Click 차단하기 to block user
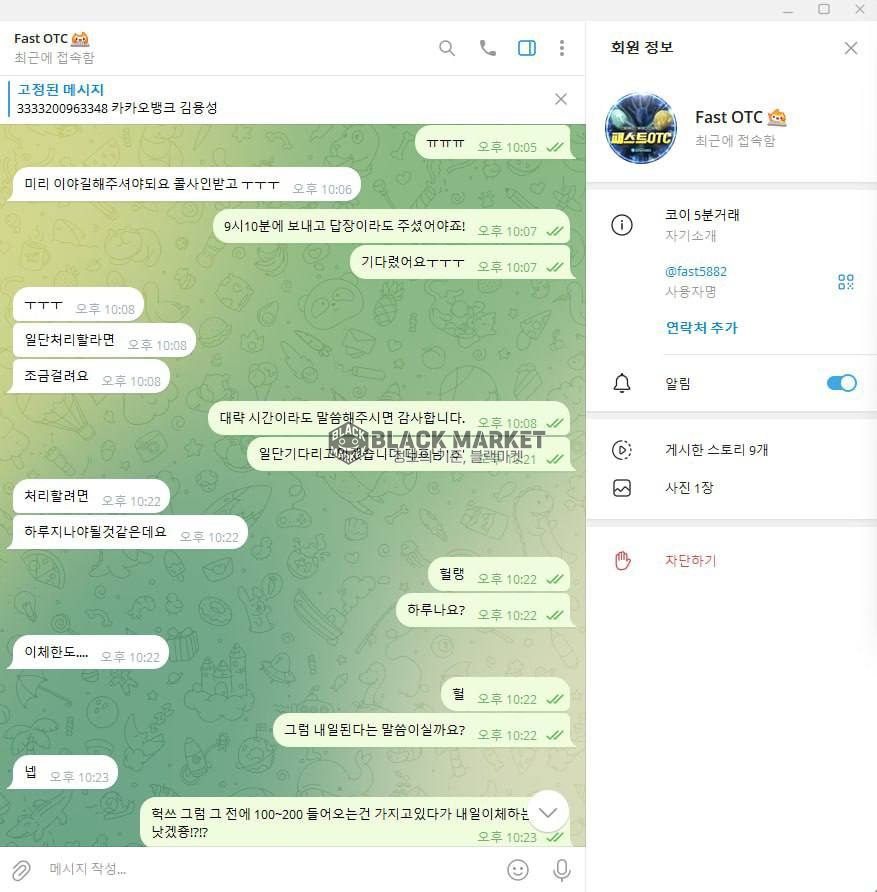This screenshot has width=877, height=892. (x=690, y=561)
